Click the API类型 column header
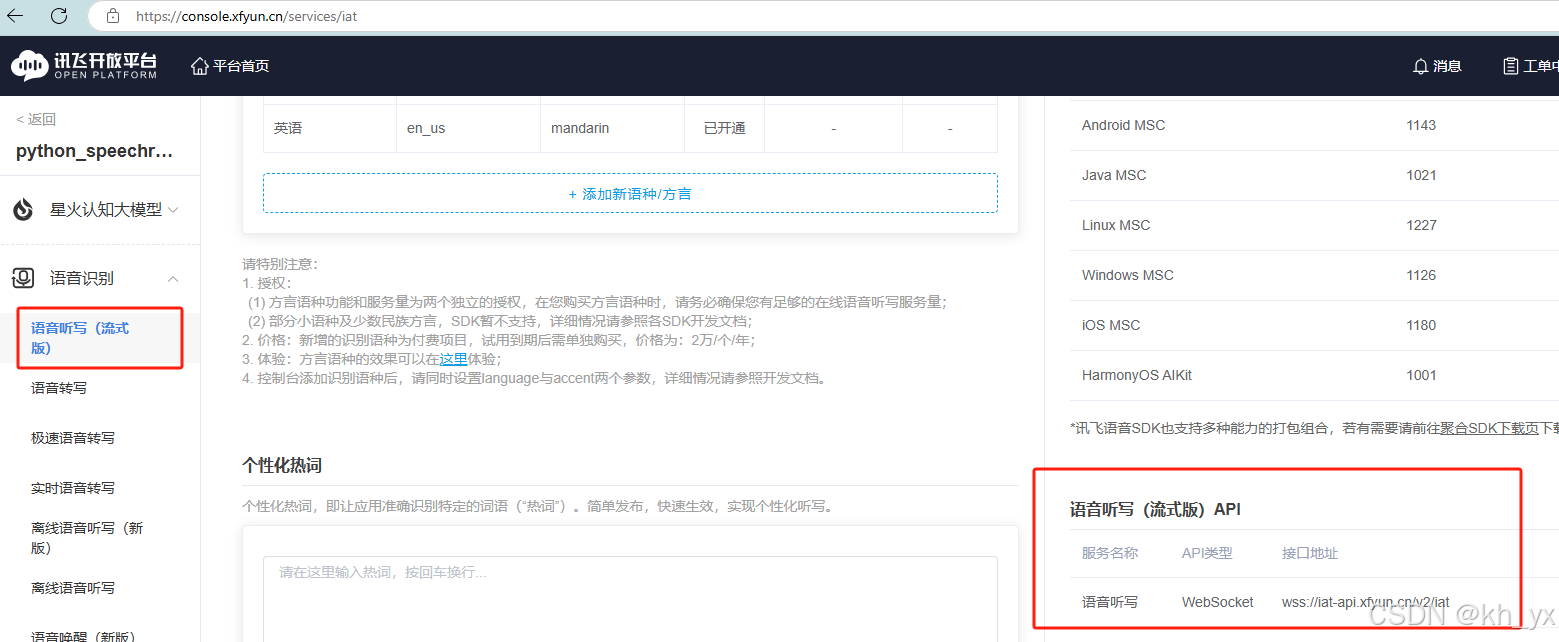The image size is (1559, 642). 1207,553
